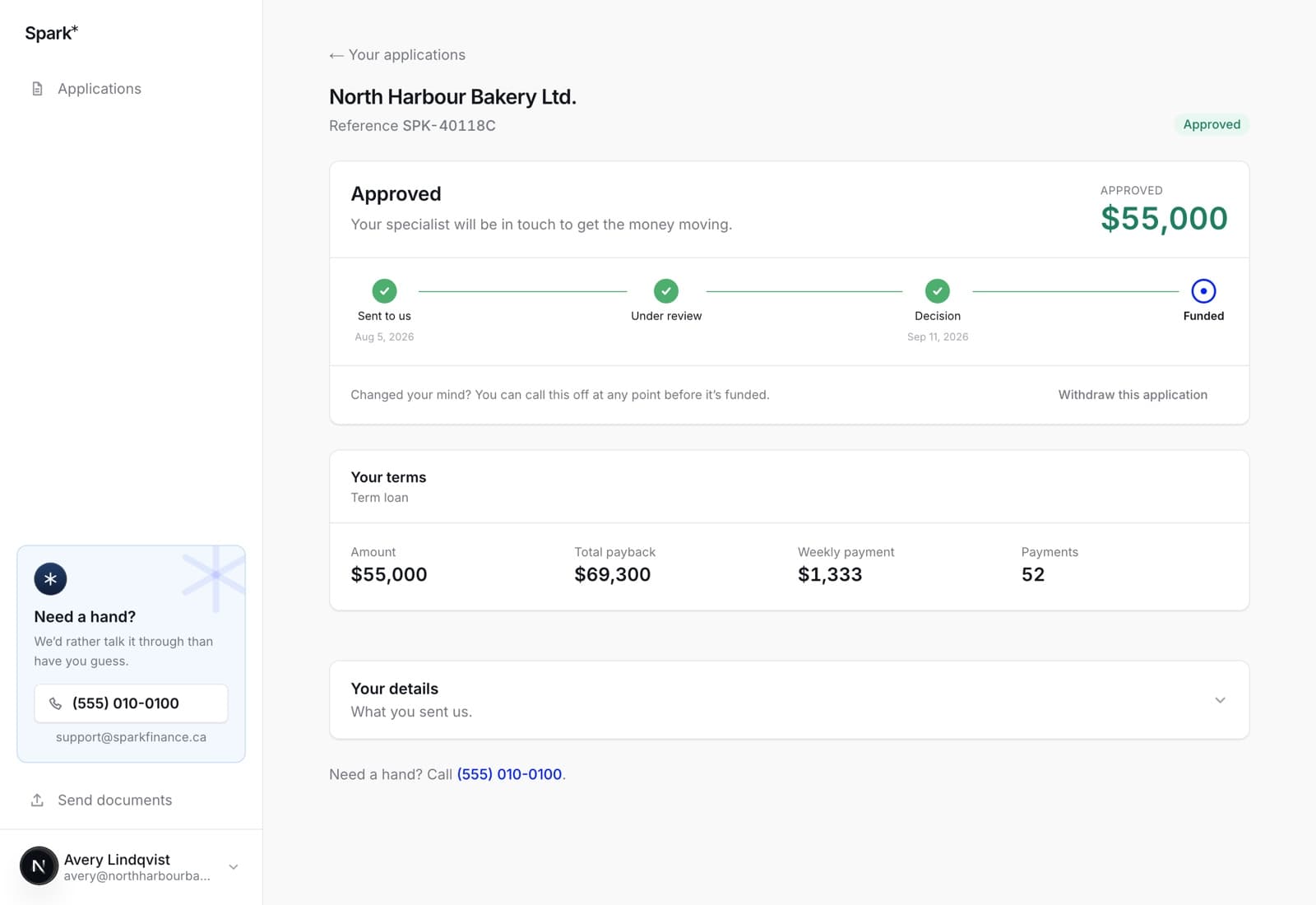1316x905 pixels.
Task: Click the Applications document icon
Action: coord(37,89)
